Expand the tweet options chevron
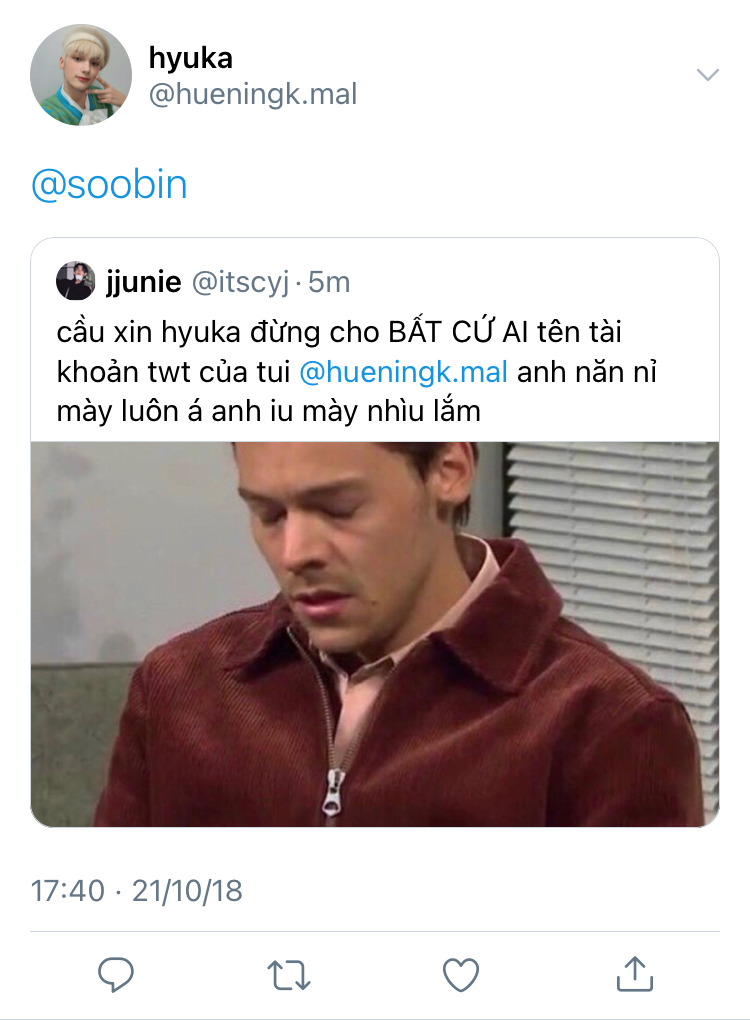 tap(708, 75)
